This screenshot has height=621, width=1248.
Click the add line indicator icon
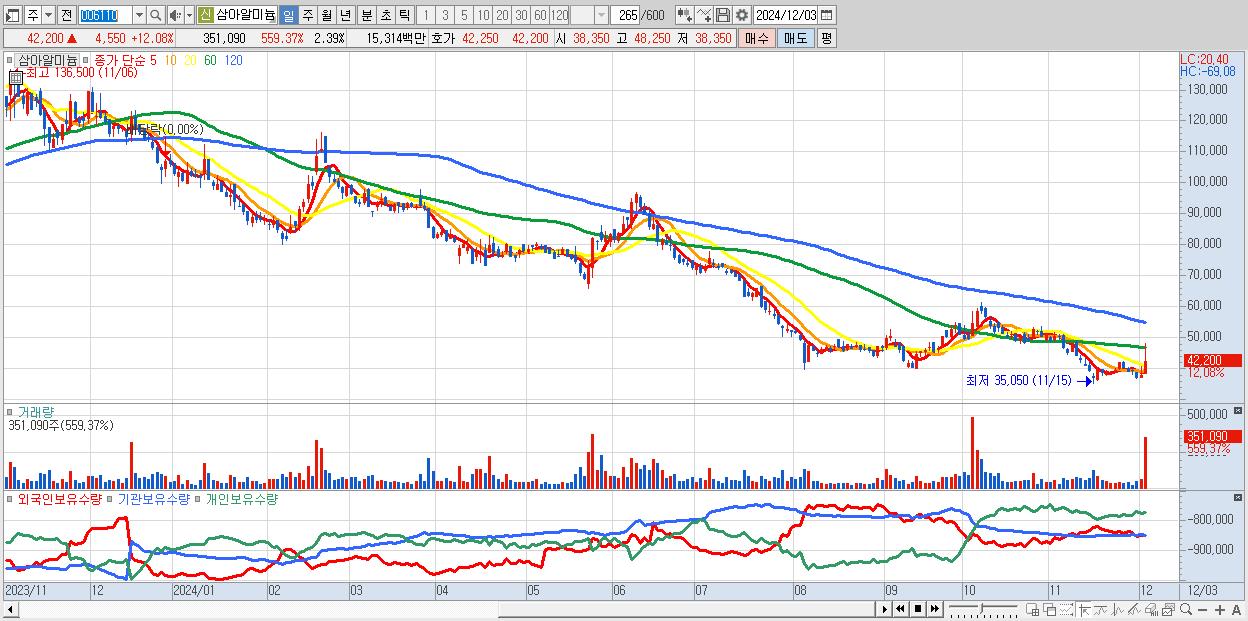click(x=704, y=15)
